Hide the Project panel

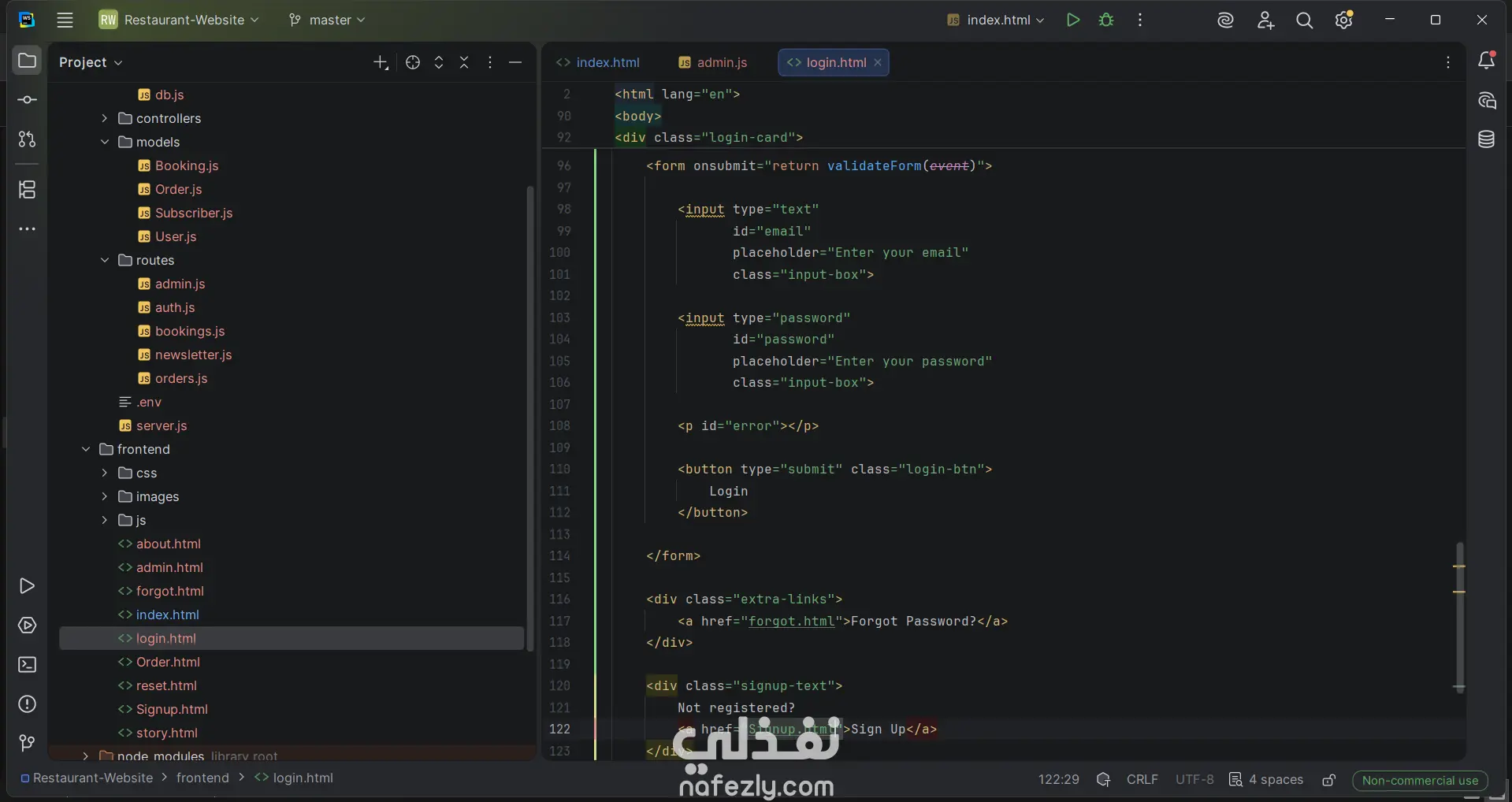[515, 62]
